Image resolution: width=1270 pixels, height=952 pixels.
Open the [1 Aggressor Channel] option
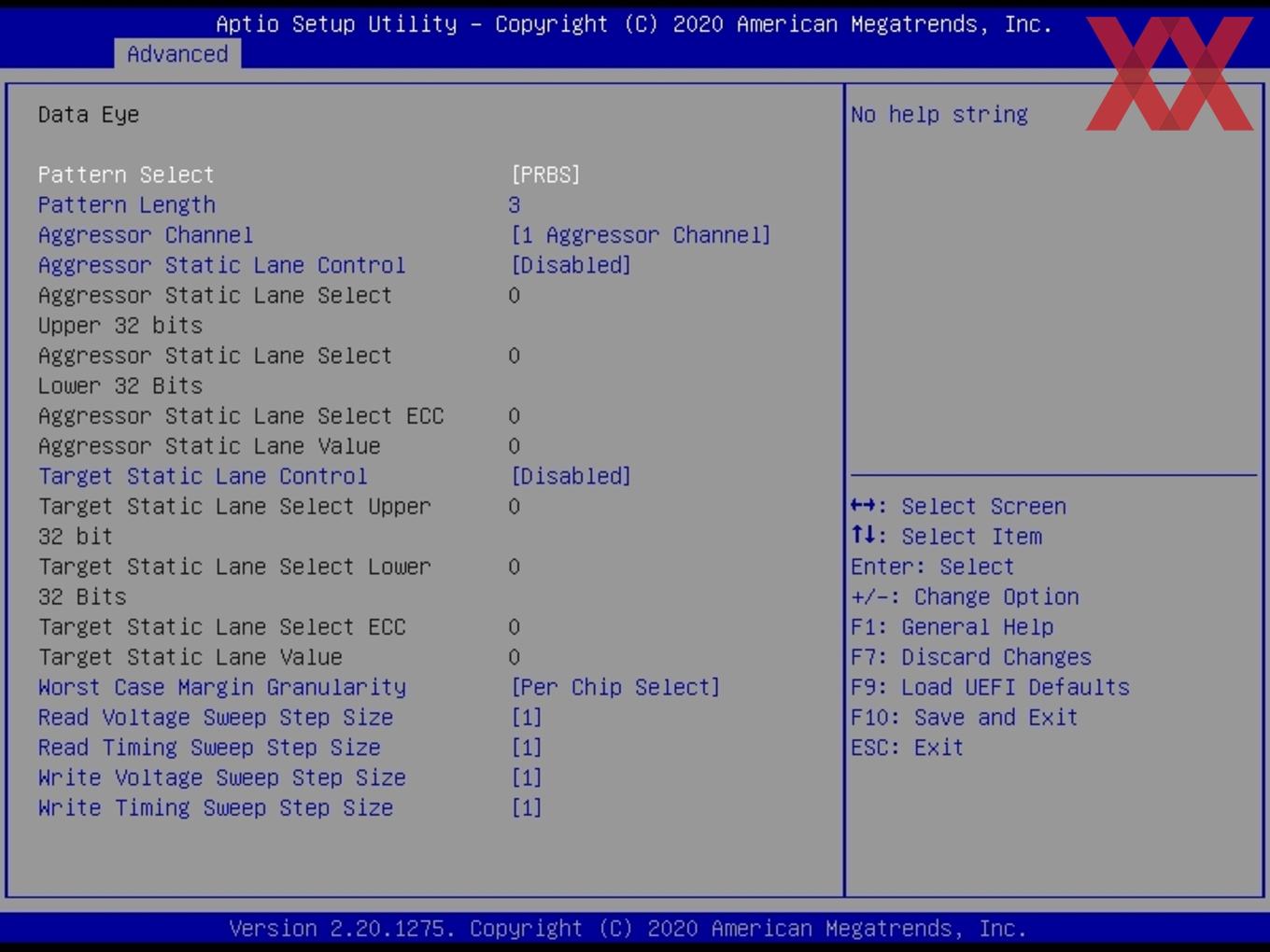click(641, 234)
